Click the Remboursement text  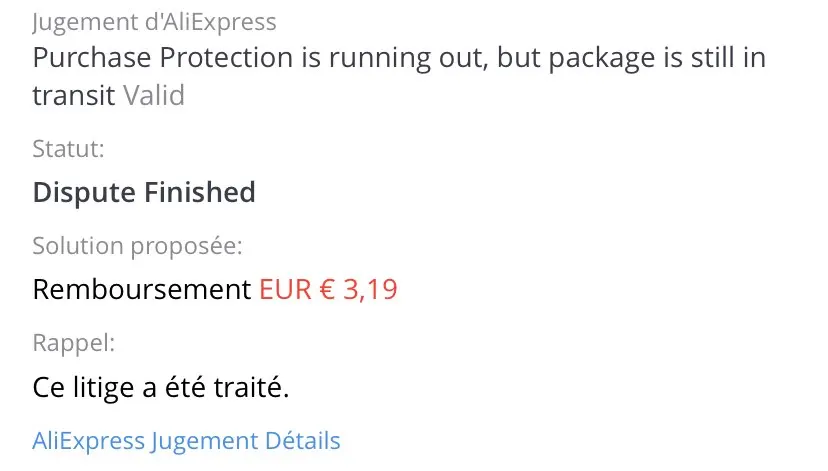[x=141, y=290]
